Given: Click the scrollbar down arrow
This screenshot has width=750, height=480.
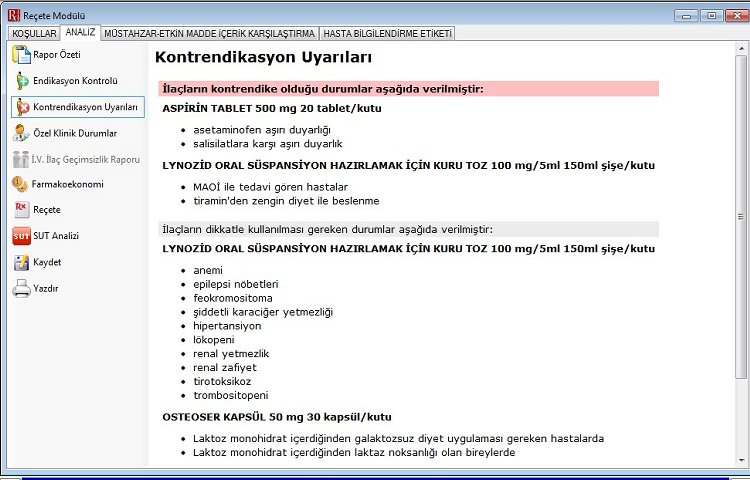Looking at the screenshot, I should [741, 461].
